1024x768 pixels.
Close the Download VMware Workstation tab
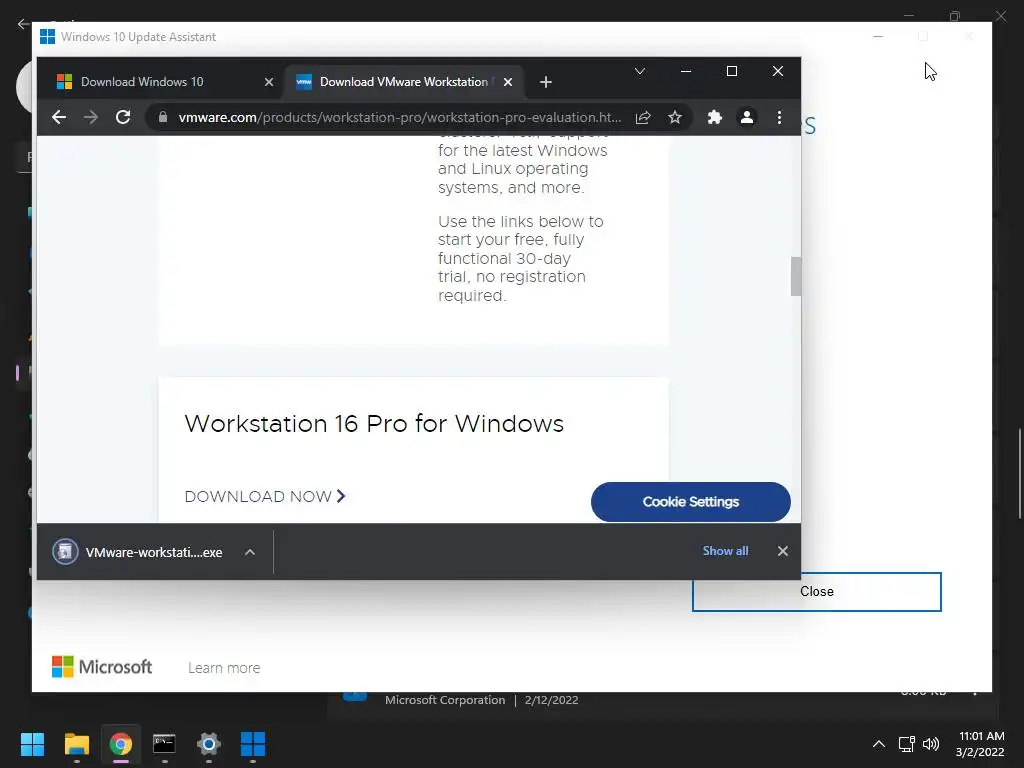(x=508, y=82)
